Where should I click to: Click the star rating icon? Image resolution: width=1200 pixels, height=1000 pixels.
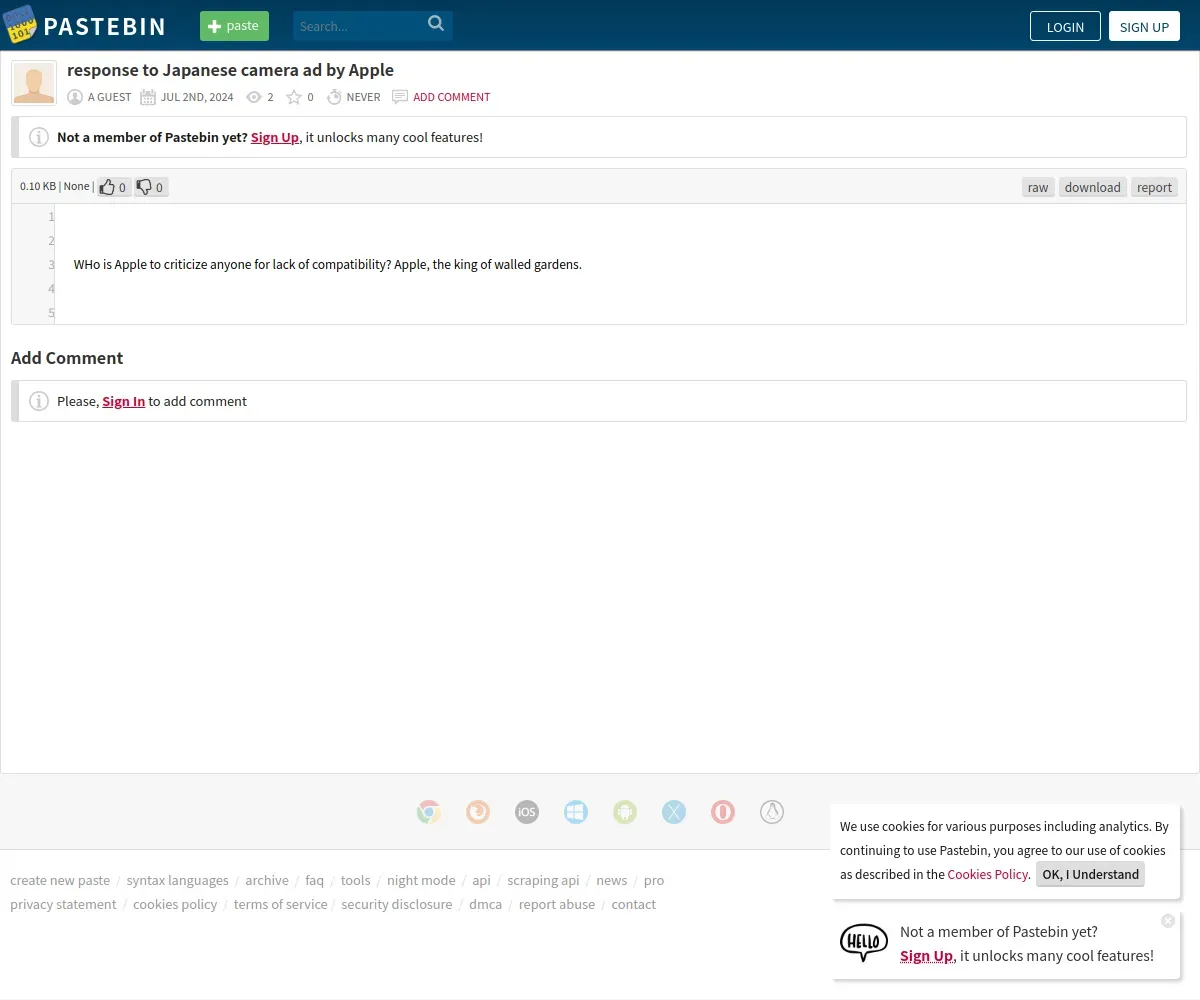click(294, 97)
